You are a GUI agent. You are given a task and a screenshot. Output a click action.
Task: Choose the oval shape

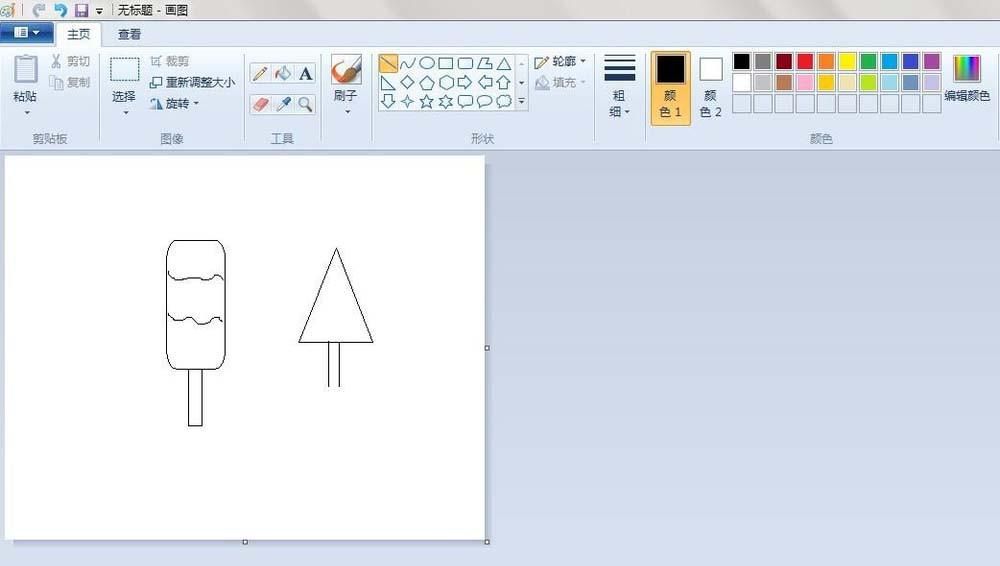[x=427, y=63]
